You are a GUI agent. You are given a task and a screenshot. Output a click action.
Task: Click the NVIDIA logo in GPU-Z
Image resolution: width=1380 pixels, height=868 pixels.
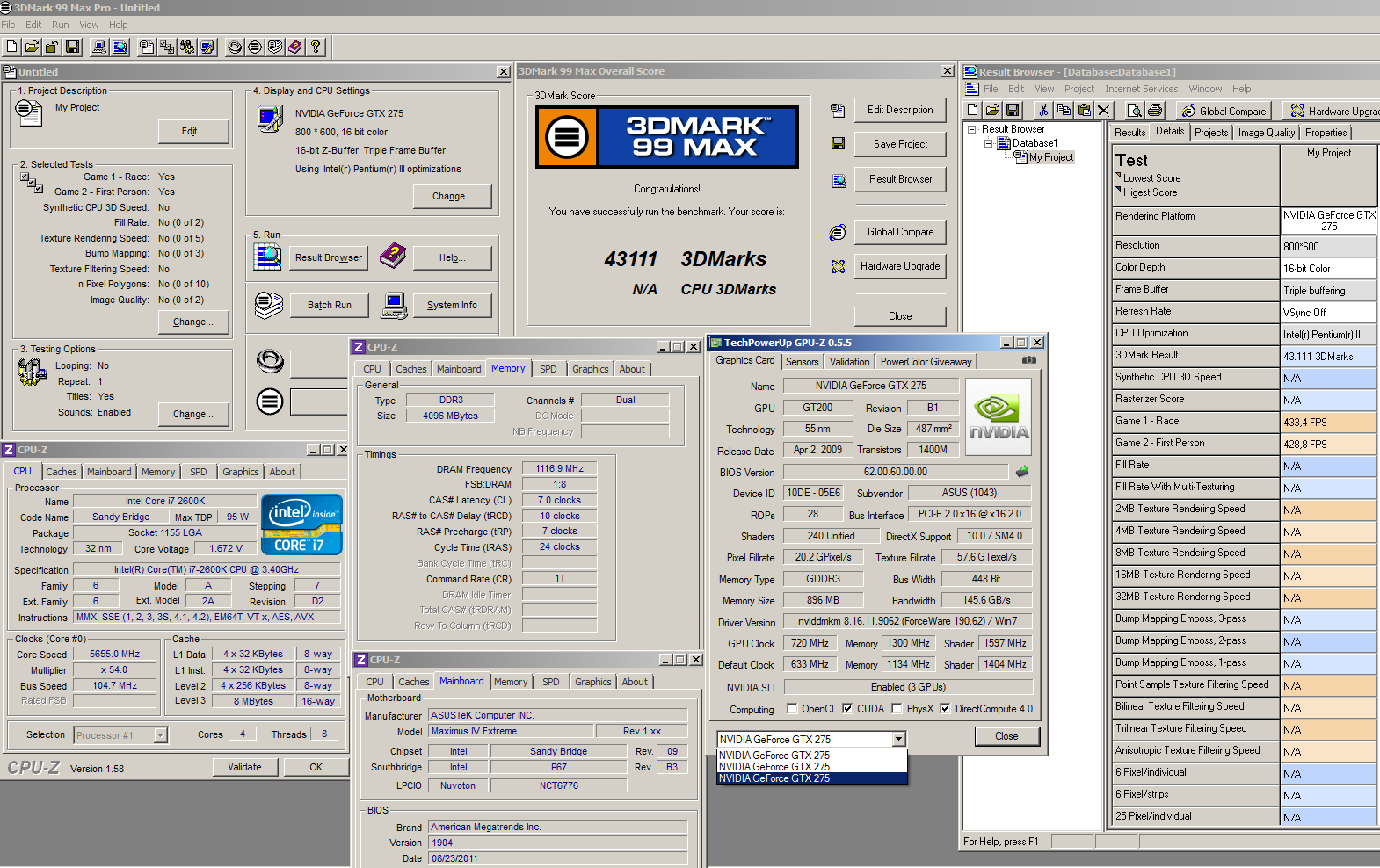click(999, 416)
